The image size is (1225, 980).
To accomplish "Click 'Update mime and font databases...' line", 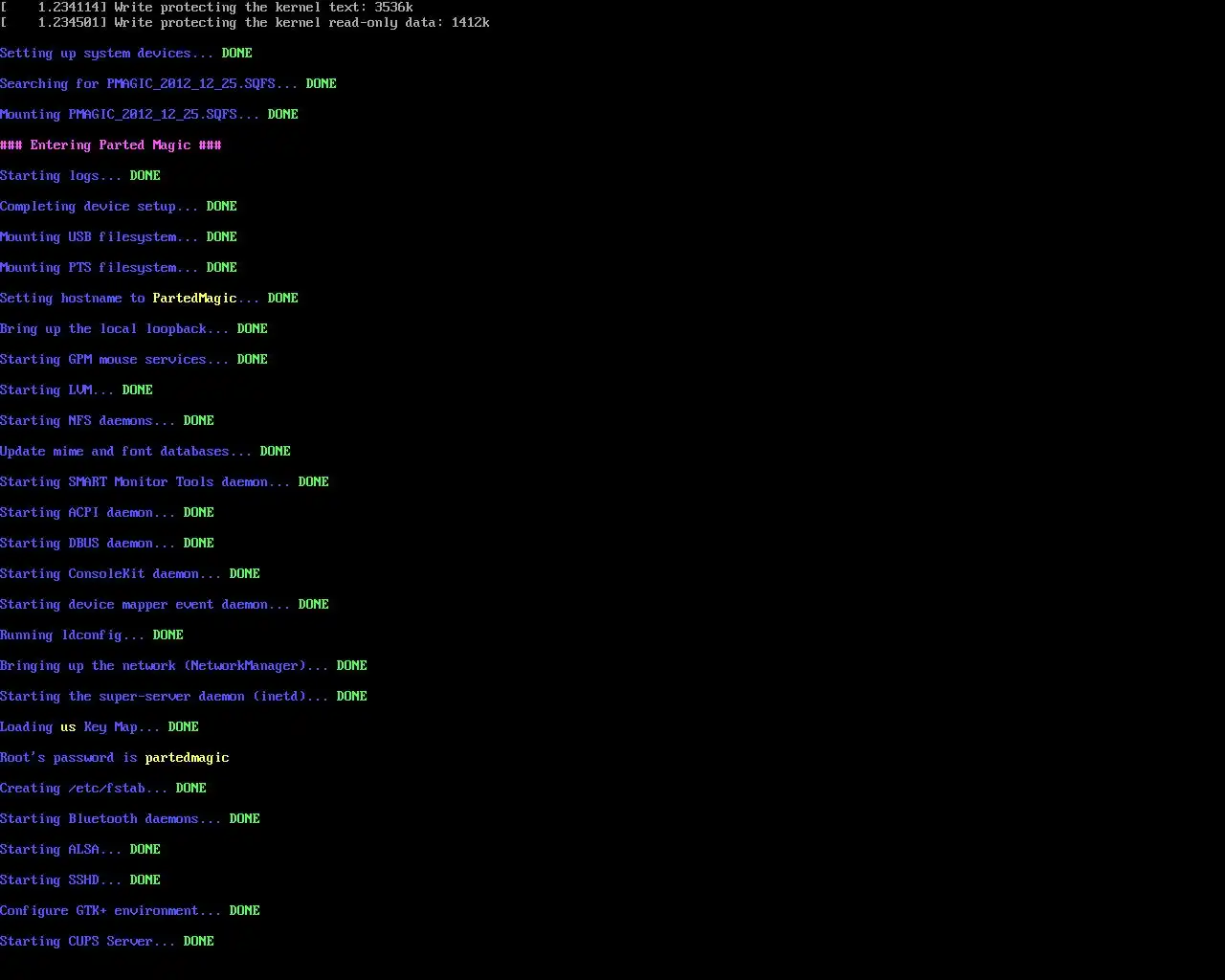I will (x=145, y=451).
